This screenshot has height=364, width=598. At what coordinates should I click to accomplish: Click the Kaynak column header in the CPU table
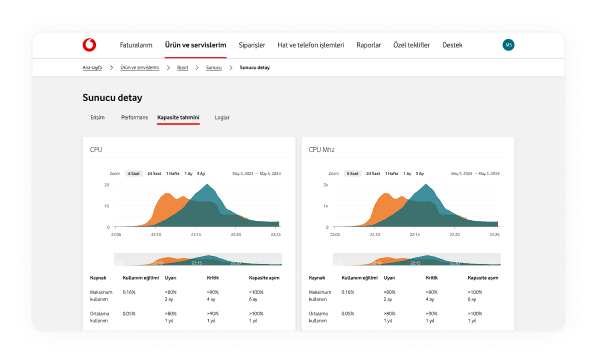[x=98, y=278]
